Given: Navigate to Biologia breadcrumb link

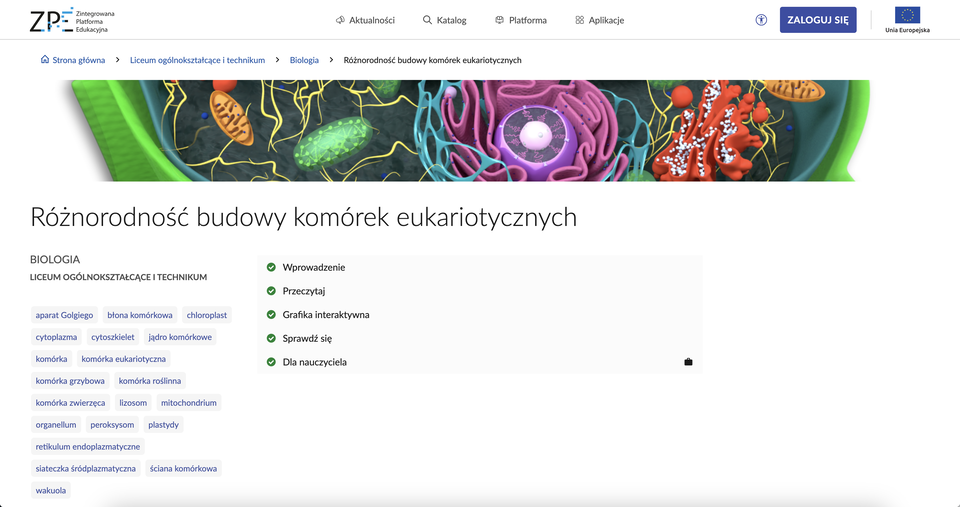Looking at the screenshot, I should click(x=304, y=60).
